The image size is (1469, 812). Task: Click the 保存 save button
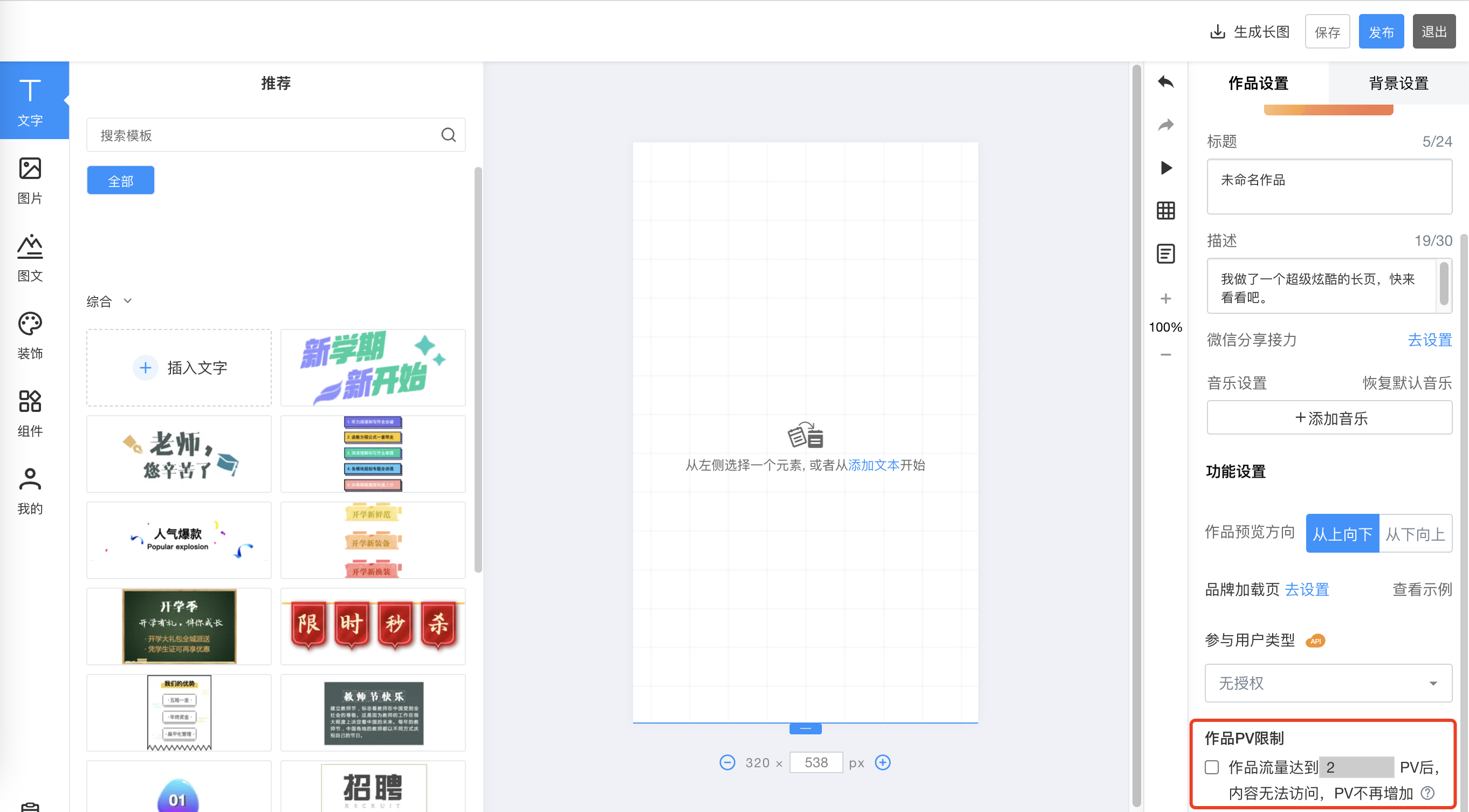1327,31
